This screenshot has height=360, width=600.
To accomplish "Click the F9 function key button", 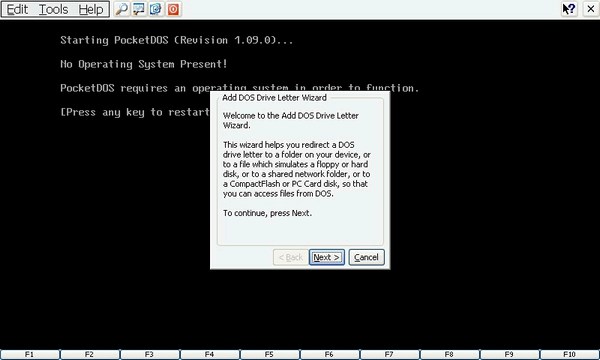I will 510,354.
